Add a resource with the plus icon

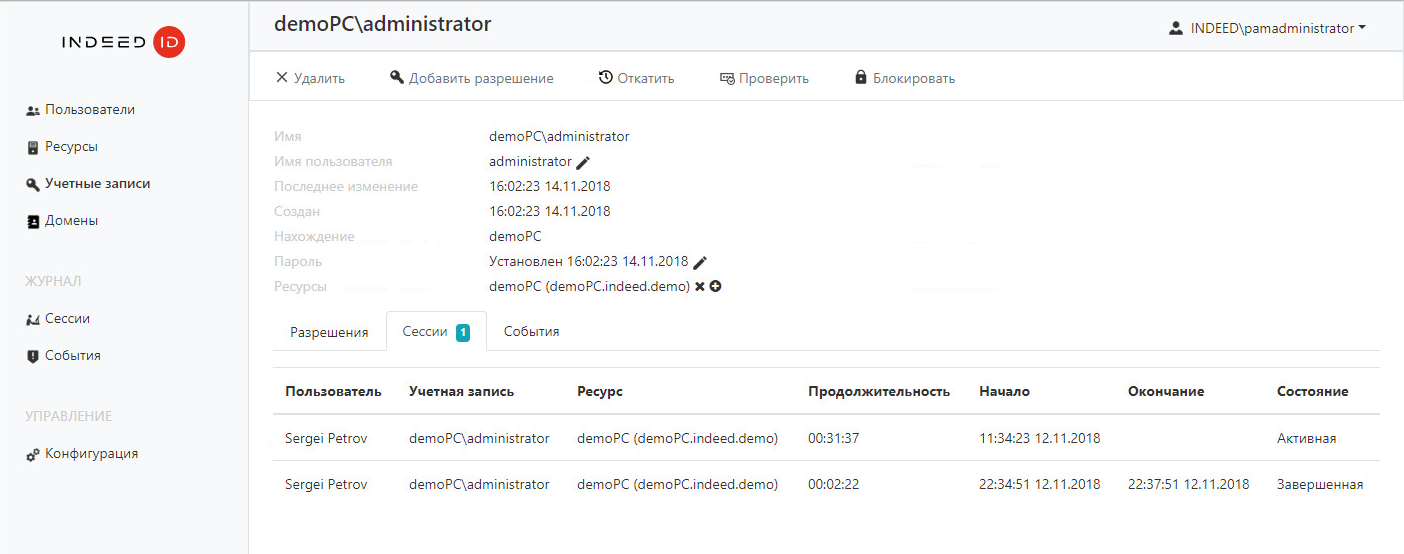point(716,287)
